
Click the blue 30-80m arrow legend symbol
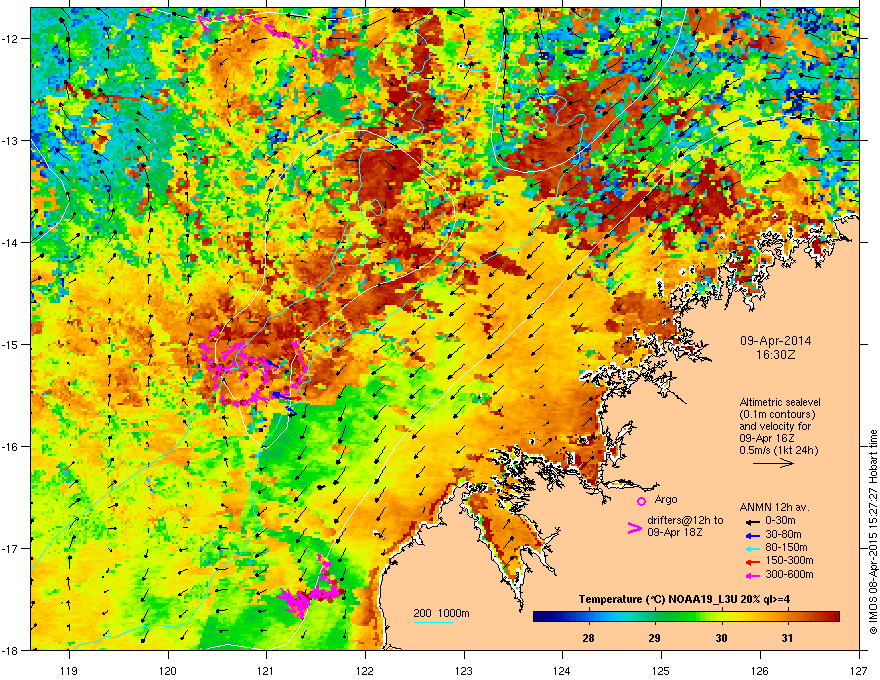click(x=752, y=535)
